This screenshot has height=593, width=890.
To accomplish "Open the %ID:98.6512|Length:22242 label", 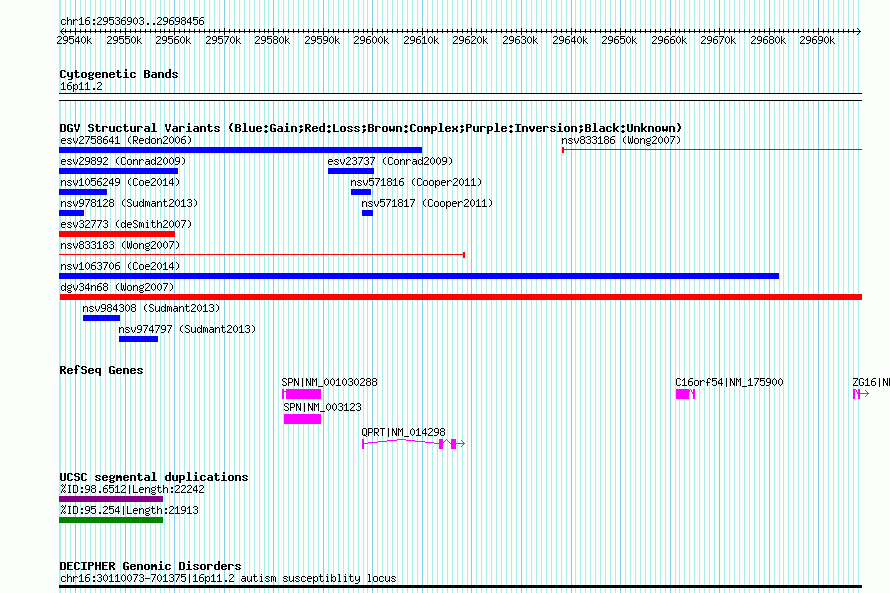I will [x=132, y=489].
